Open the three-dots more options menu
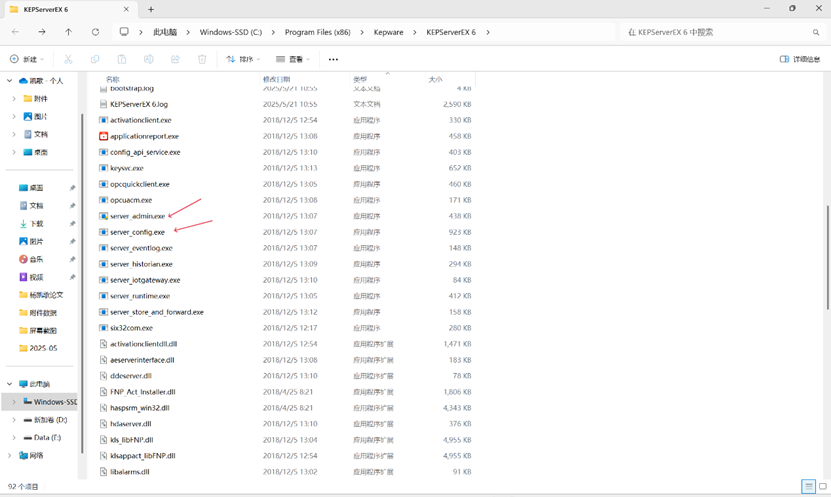The image size is (831, 497). (333, 59)
